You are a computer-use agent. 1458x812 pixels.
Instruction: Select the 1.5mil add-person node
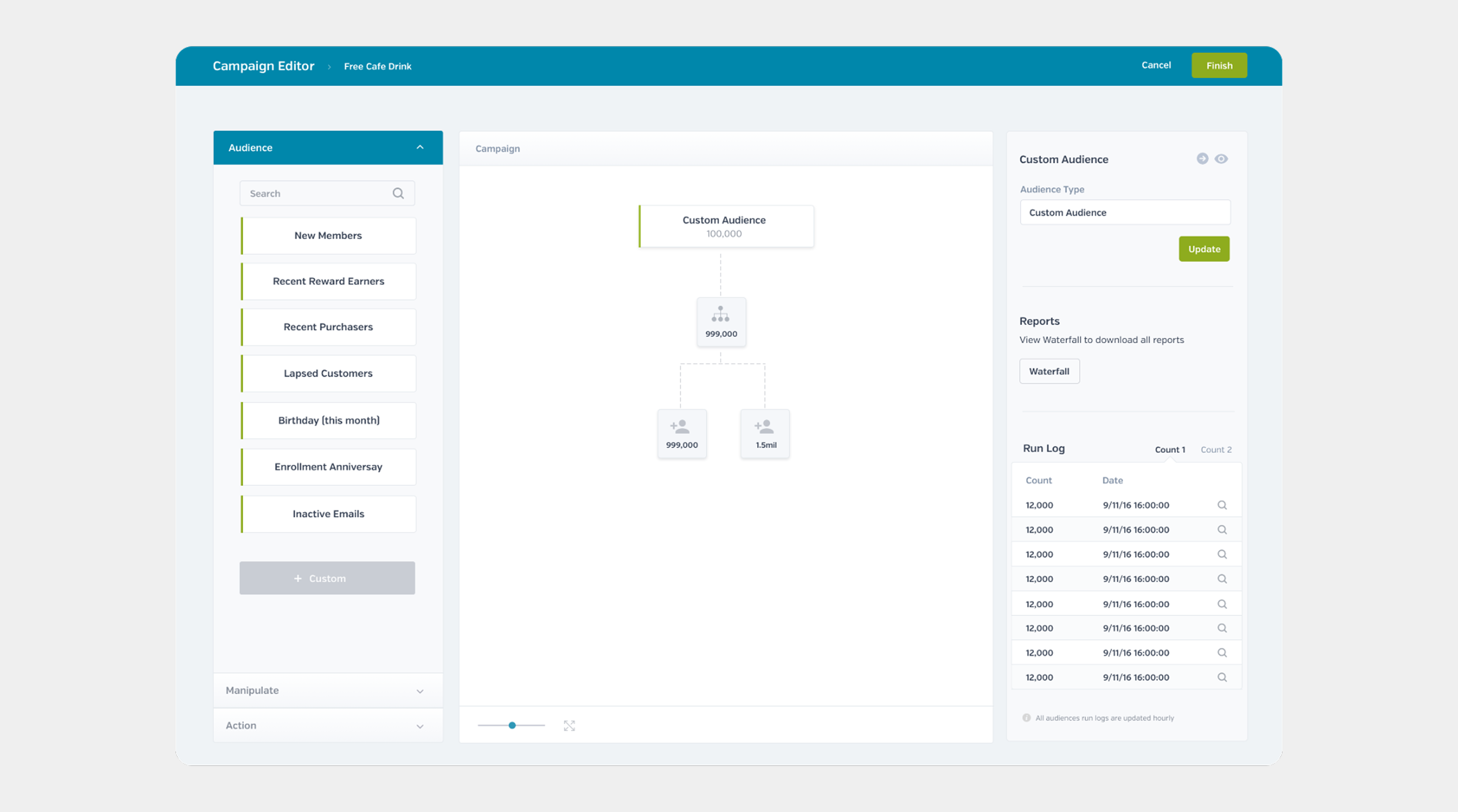point(765,433)
